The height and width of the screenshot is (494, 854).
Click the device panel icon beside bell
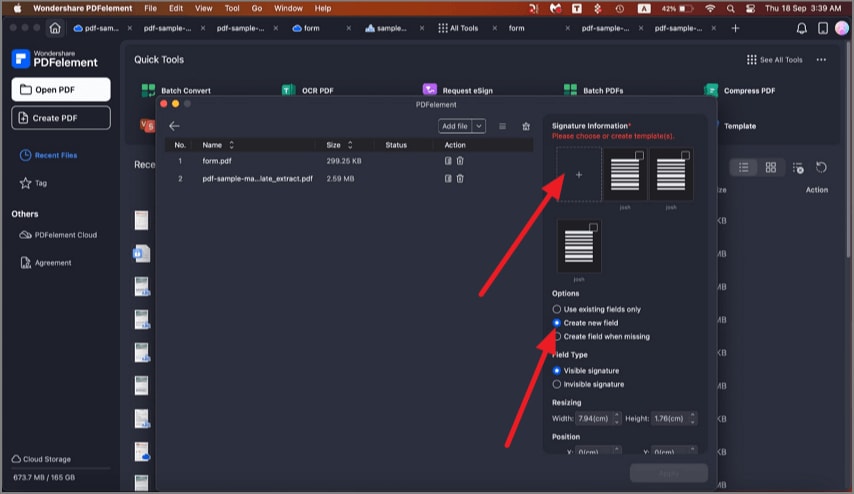[x=822, y=28]
